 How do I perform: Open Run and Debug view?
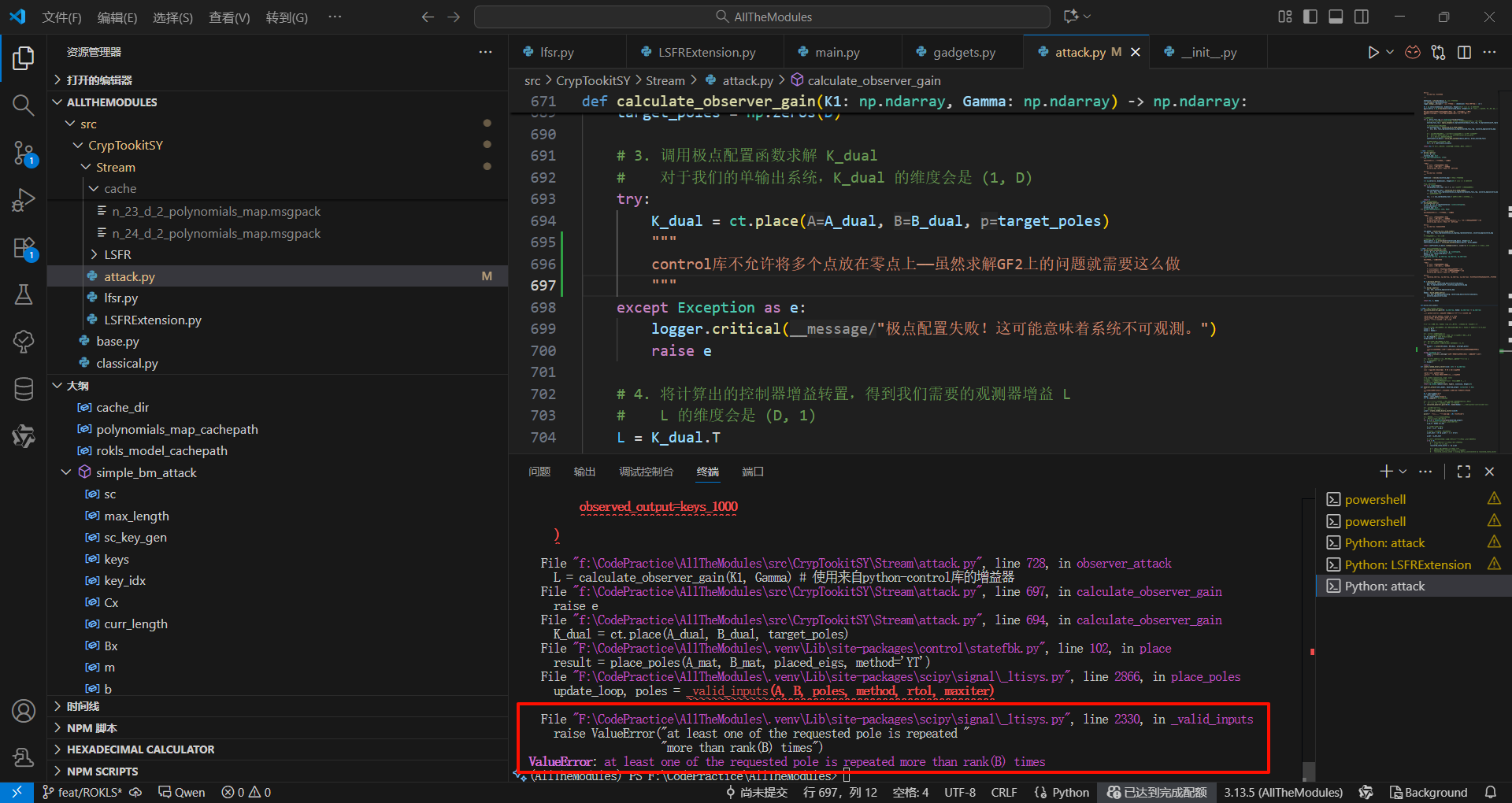(24, 201)
